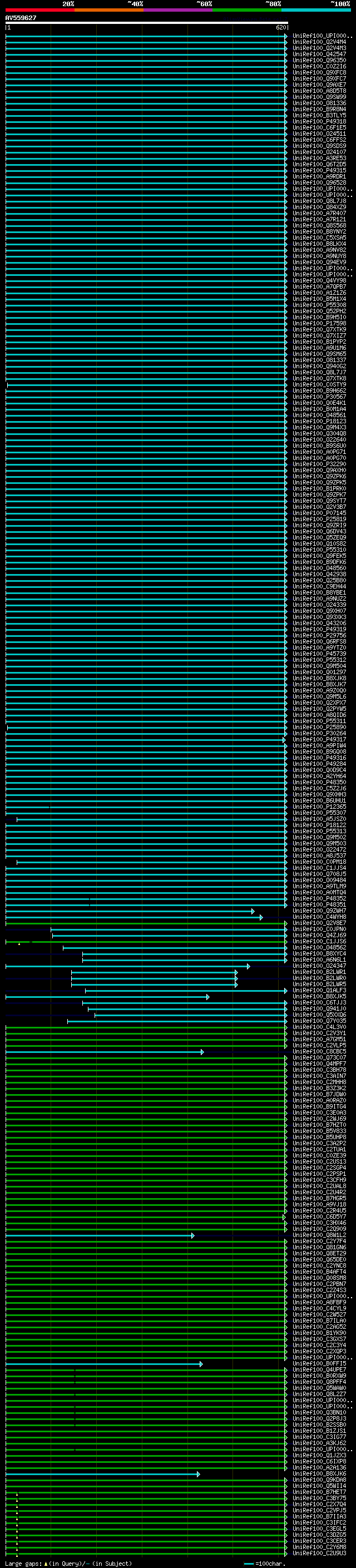The height and width of the screenshot is (1568, 356).
Task: Click hit label UniRef100_C2U9U3
Action: click(319, 1554)
